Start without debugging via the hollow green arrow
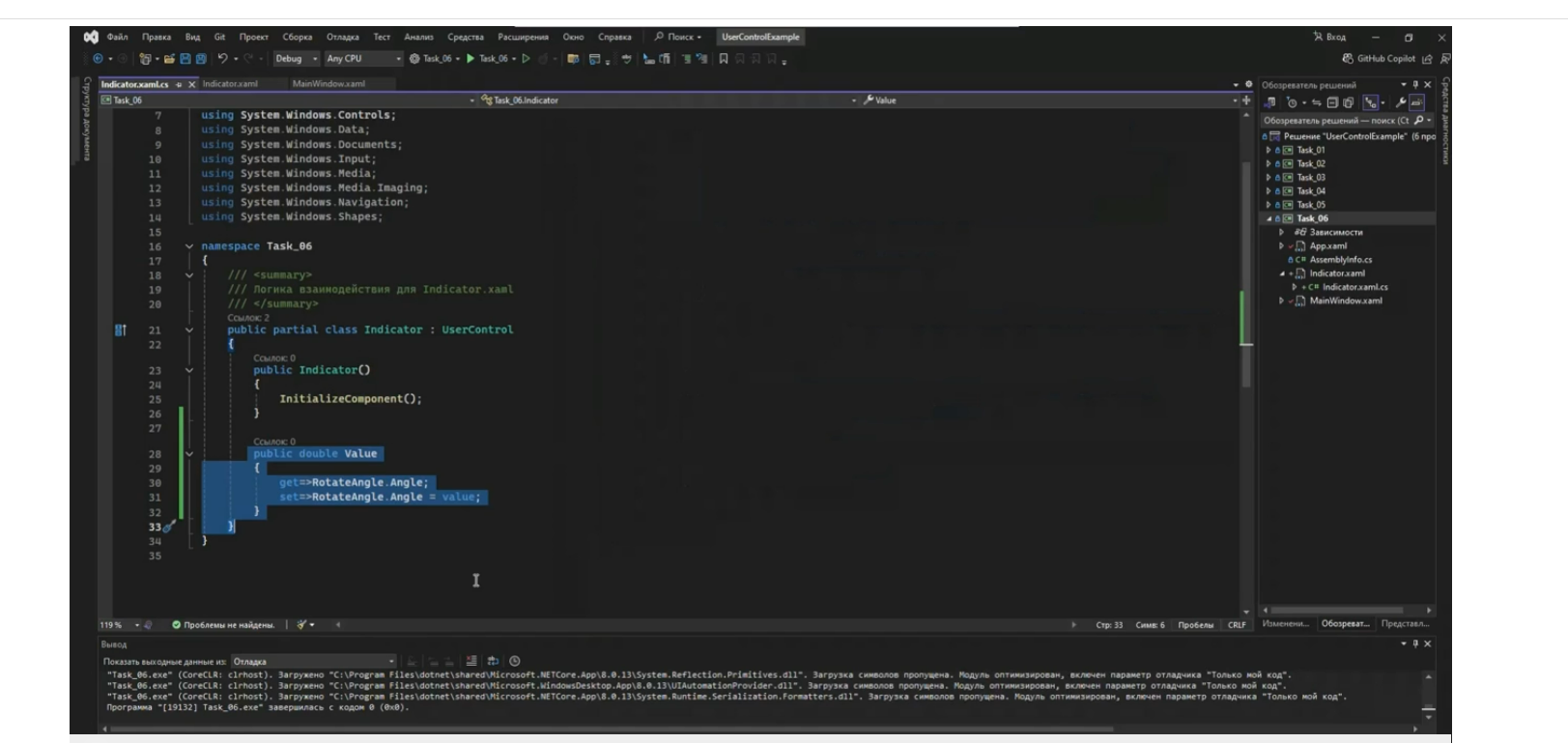 [527, 59]
